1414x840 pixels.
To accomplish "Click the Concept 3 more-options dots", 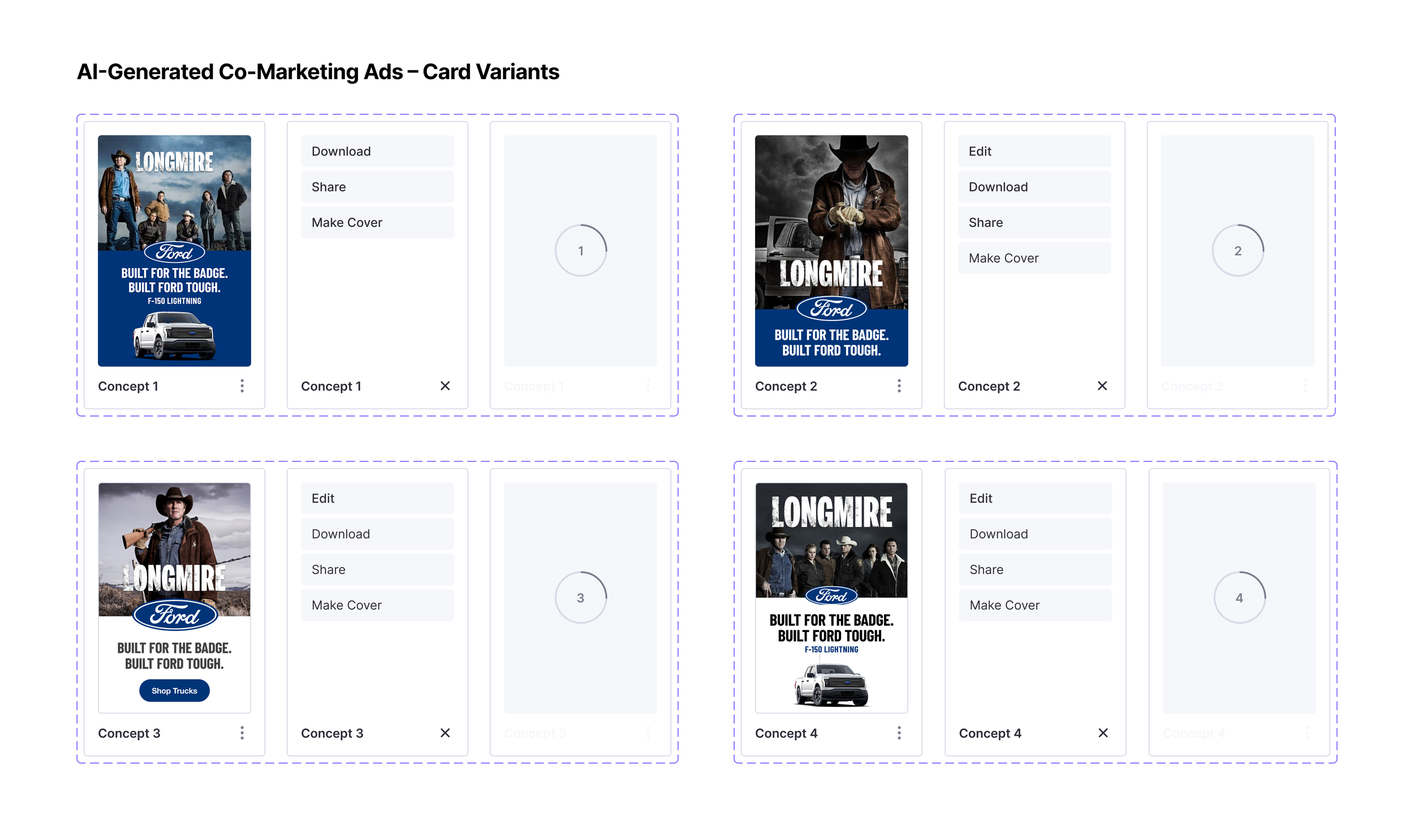I will [242, 733].
